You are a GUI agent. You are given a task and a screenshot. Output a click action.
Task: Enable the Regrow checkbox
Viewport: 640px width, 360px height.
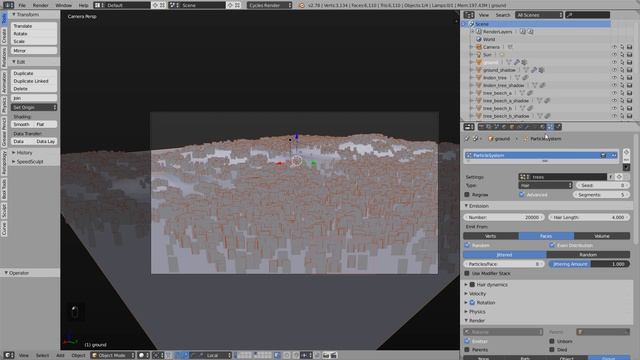pos(467,195)
